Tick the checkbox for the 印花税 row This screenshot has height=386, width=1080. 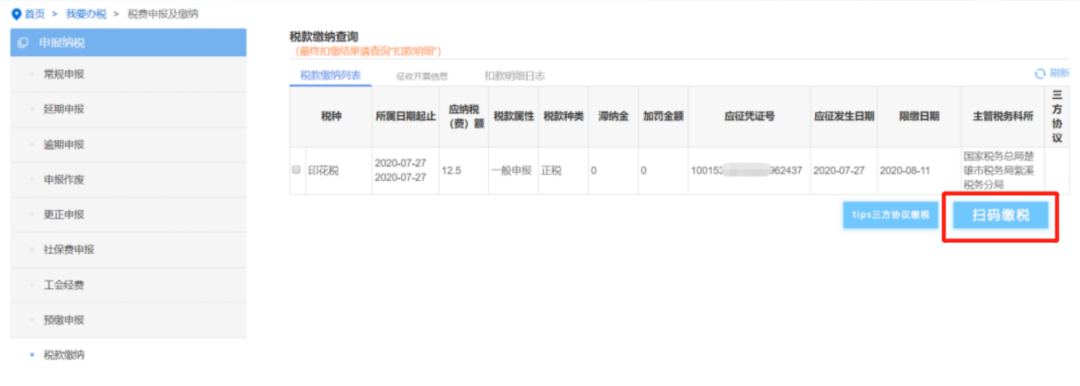pyautogui.click(x=296, y=170)
